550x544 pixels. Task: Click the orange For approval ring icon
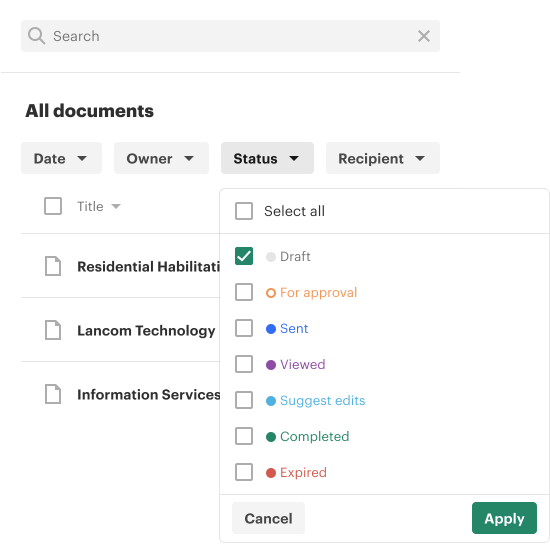(271, 293)
